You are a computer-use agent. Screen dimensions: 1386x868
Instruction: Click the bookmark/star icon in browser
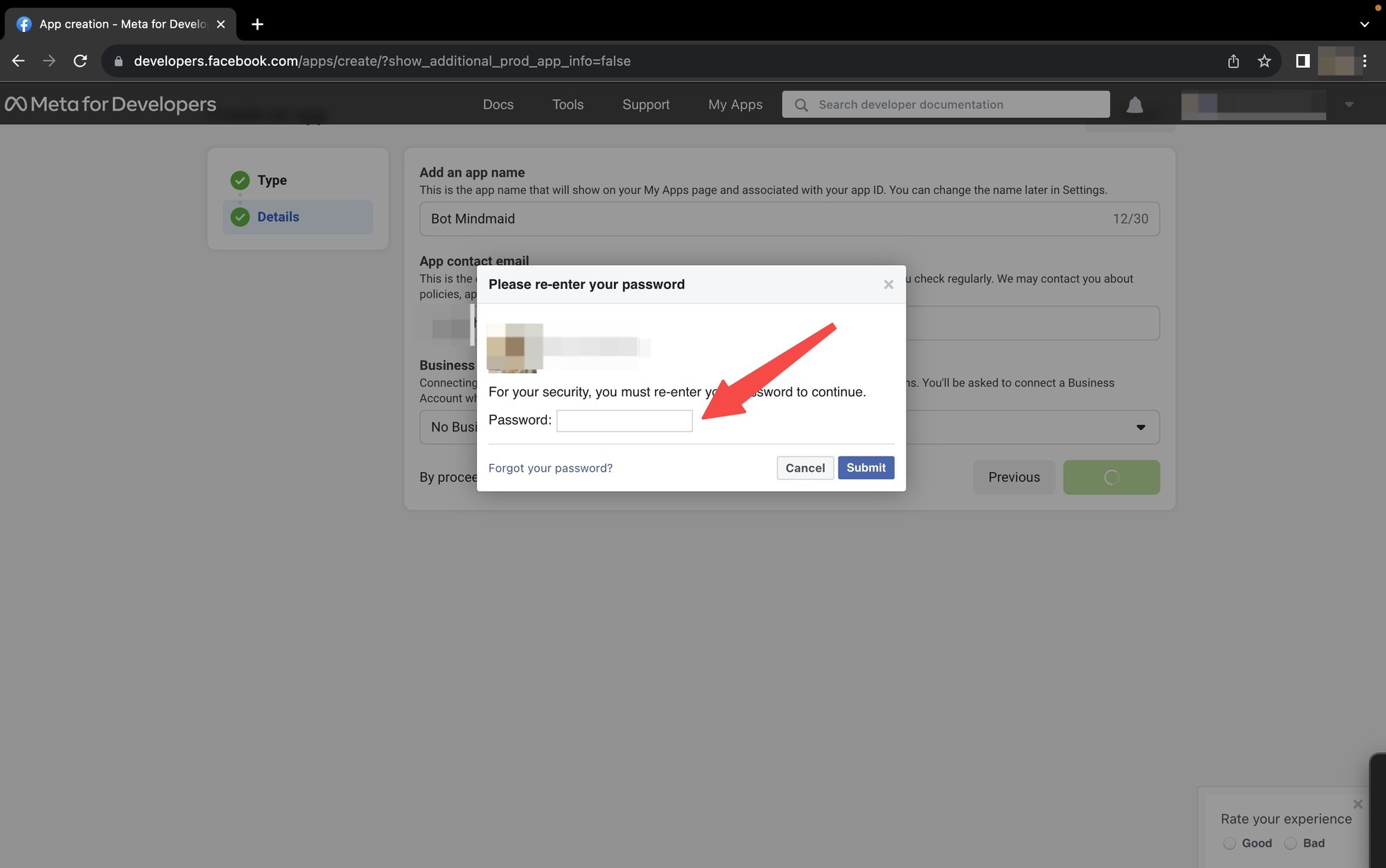coord(1264,61)
